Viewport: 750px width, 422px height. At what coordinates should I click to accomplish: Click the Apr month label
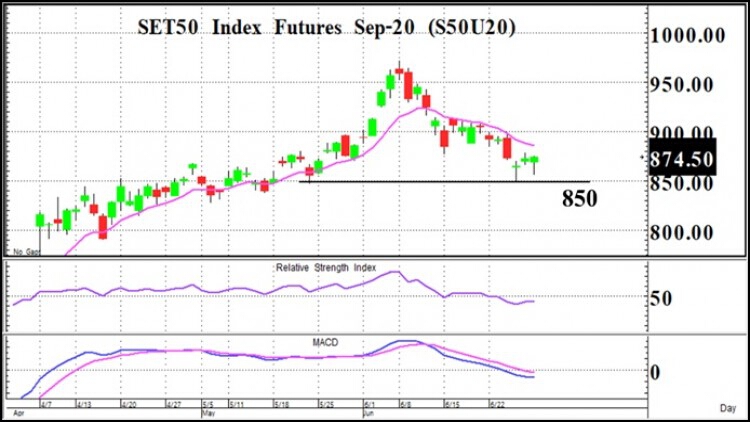[18, 413]
